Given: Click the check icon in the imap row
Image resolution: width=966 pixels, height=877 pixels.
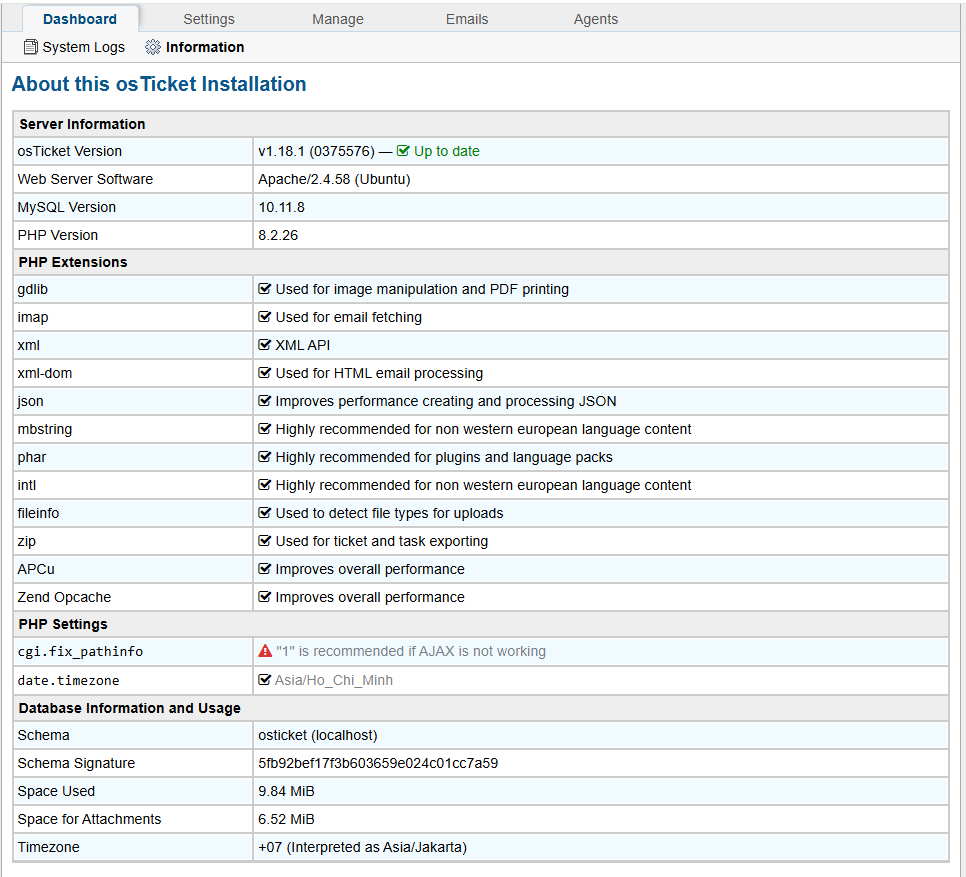Looking at the screenshot, I should [264, 317].
